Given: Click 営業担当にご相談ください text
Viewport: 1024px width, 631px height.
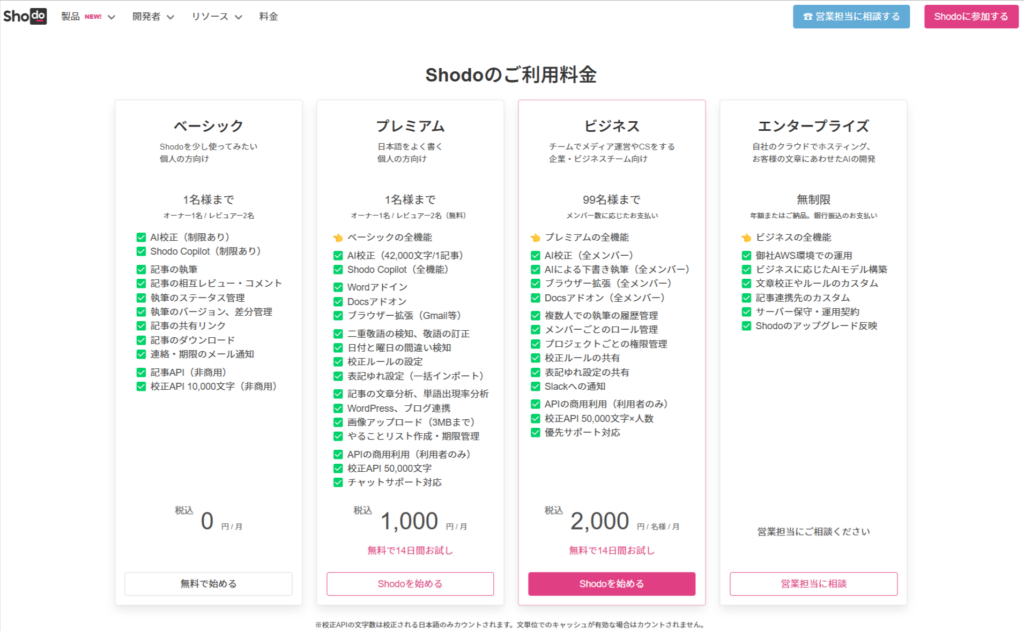Looking at the screenshot, I should point(814,532).
